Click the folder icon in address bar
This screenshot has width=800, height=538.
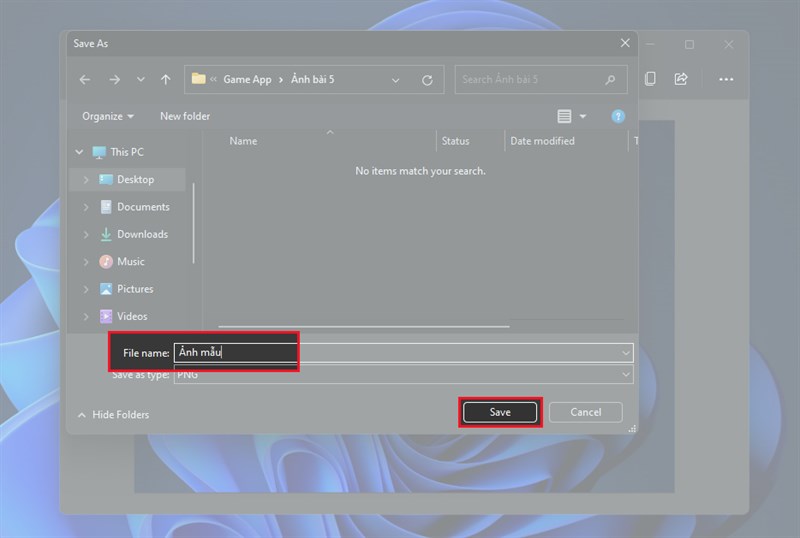tap(198, 79)
